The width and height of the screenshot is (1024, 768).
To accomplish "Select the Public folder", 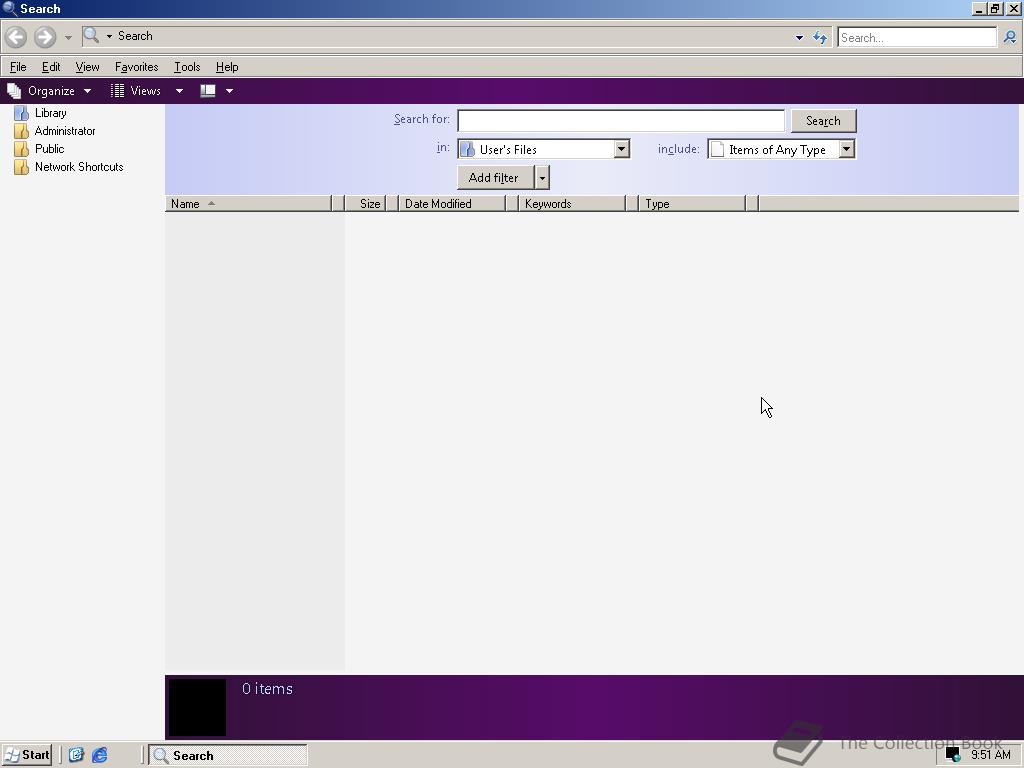I will (49, 149).
